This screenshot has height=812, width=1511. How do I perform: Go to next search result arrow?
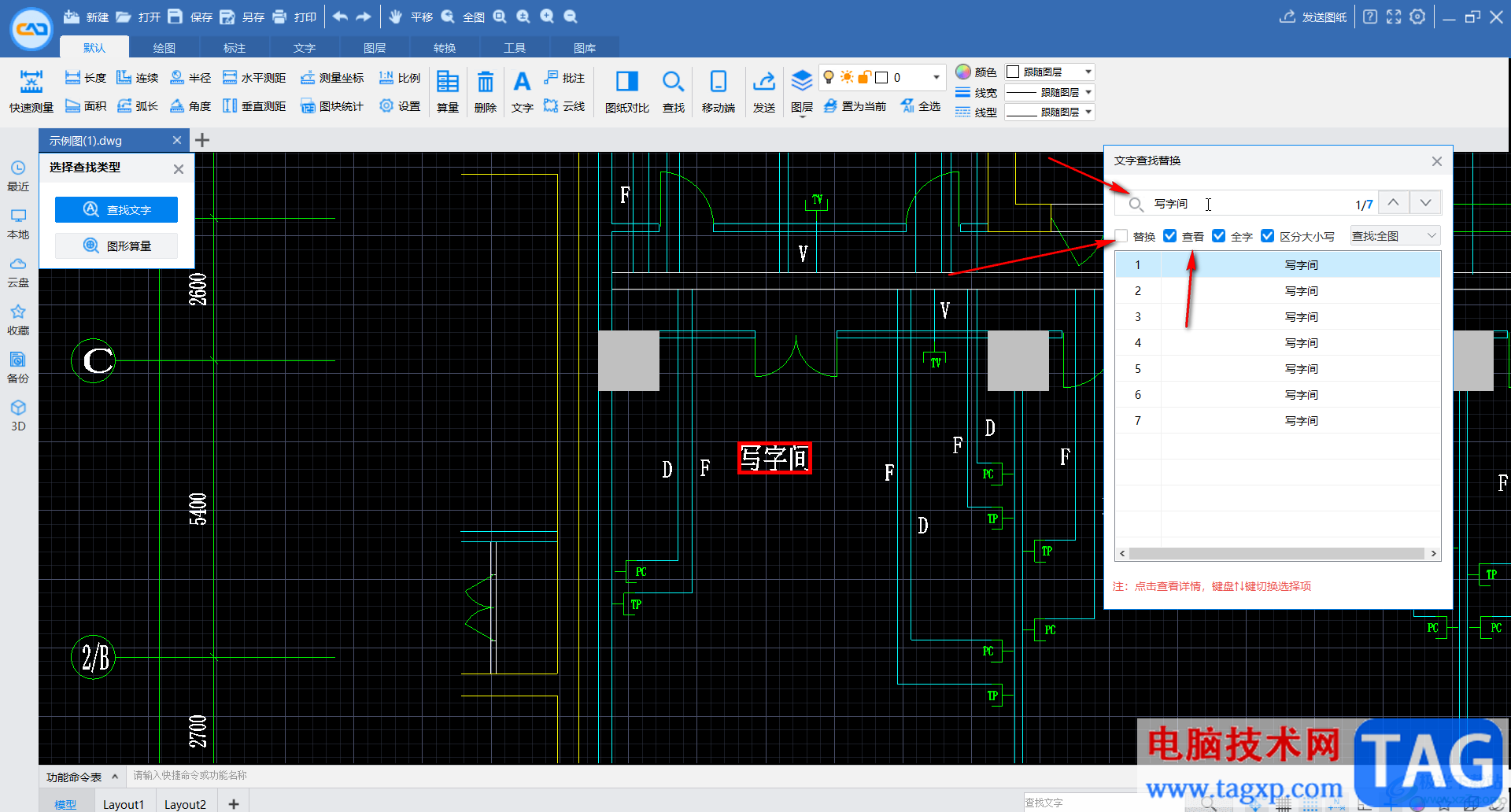pos(1425,203)
